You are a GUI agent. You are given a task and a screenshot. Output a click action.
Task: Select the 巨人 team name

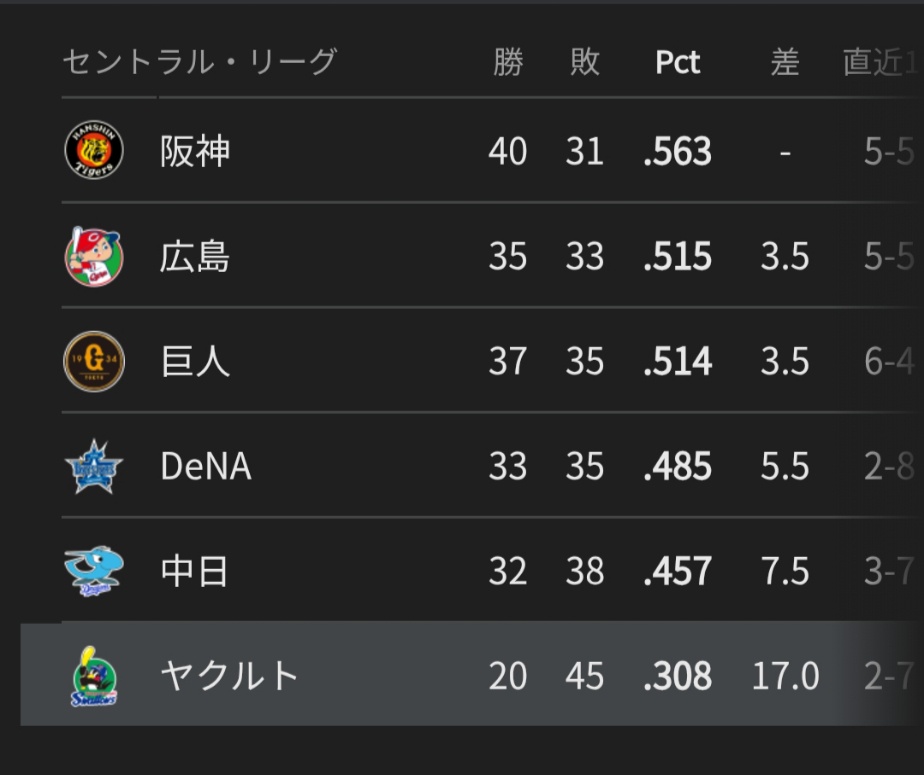195,361
